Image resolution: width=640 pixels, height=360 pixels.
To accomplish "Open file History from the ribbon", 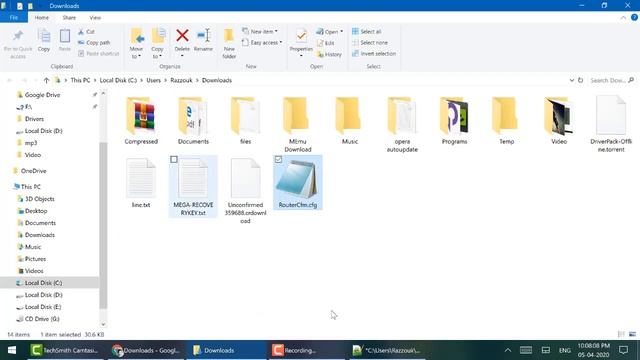I will click(x=329, y=54).
